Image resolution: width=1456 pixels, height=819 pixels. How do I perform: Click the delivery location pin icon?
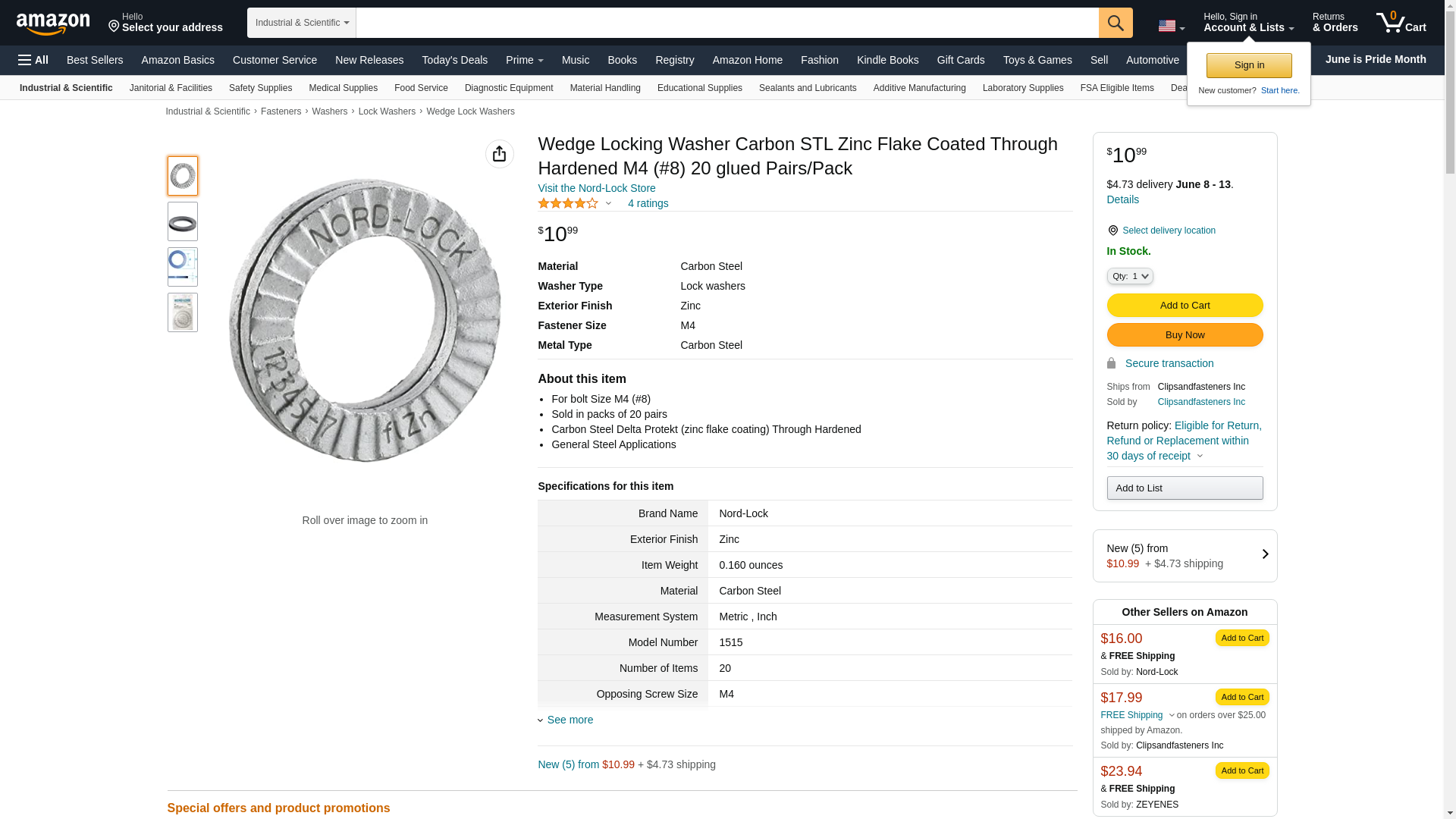coord(1112,231)
